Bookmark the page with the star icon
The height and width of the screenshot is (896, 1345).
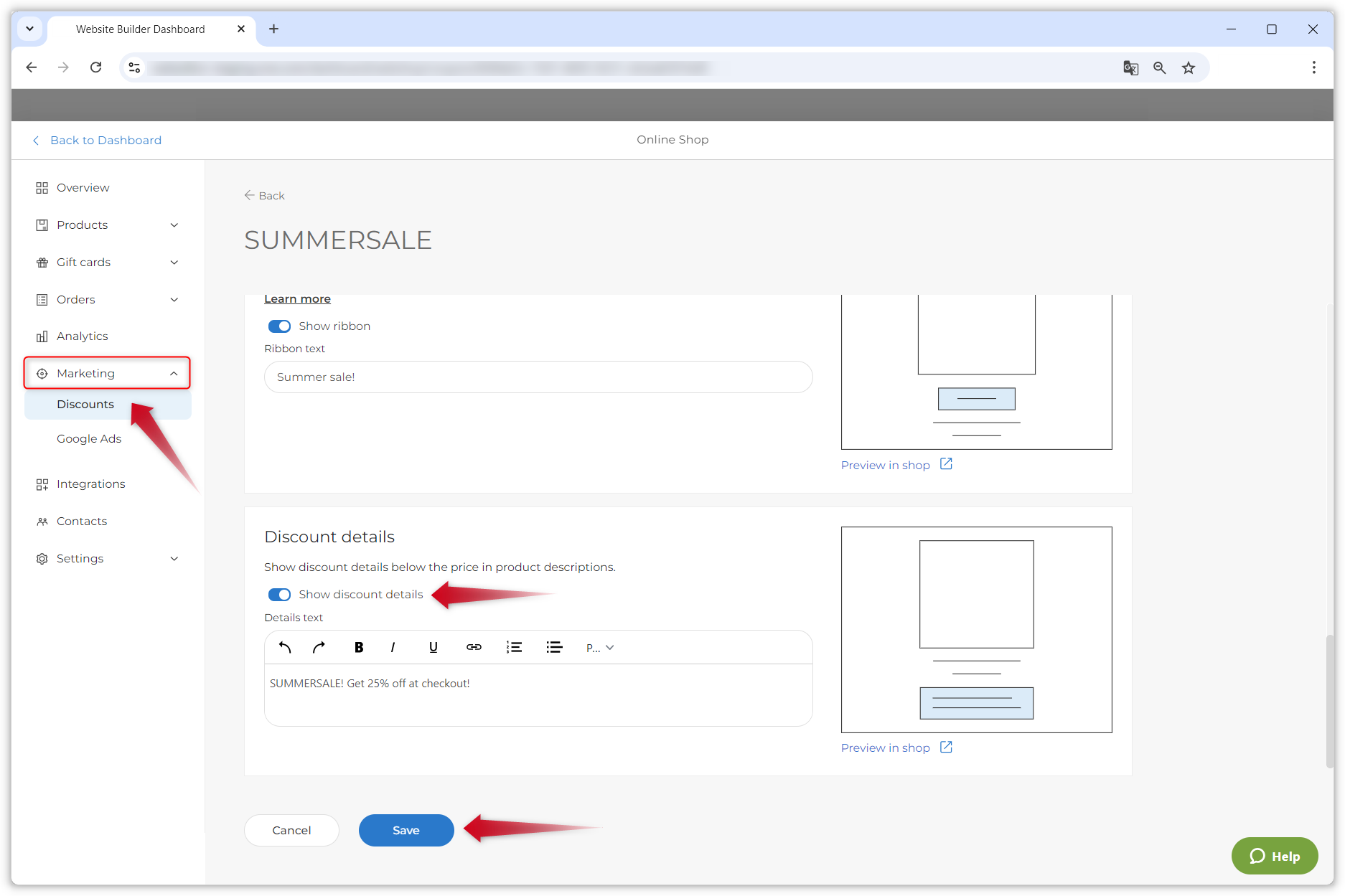click(x=1189, y=67)
